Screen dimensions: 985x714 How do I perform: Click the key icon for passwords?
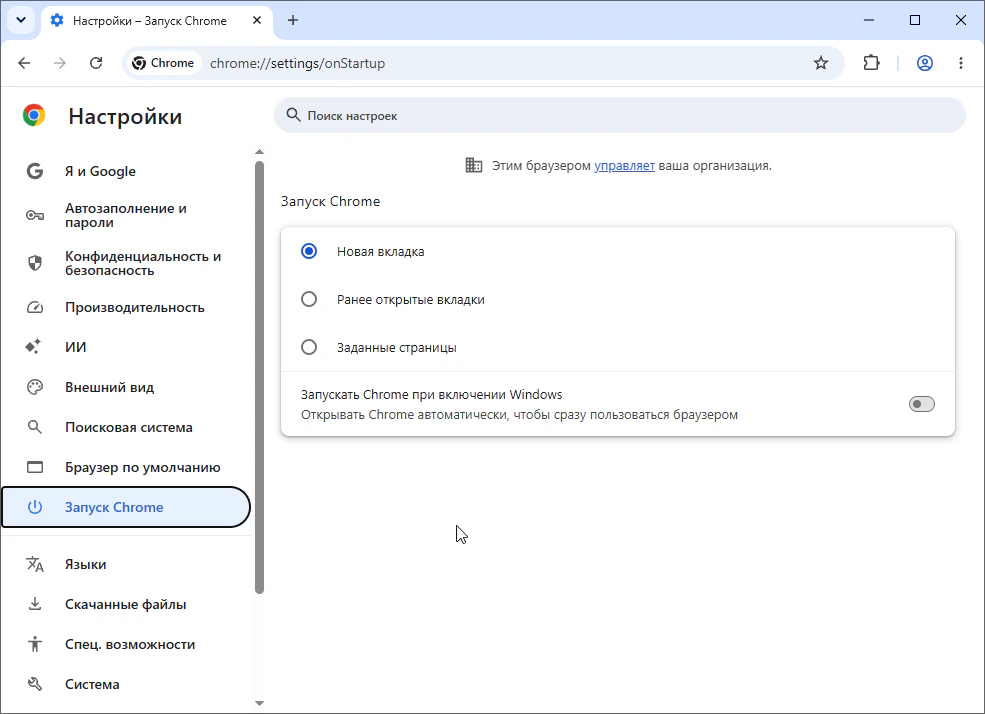[35, 215]
